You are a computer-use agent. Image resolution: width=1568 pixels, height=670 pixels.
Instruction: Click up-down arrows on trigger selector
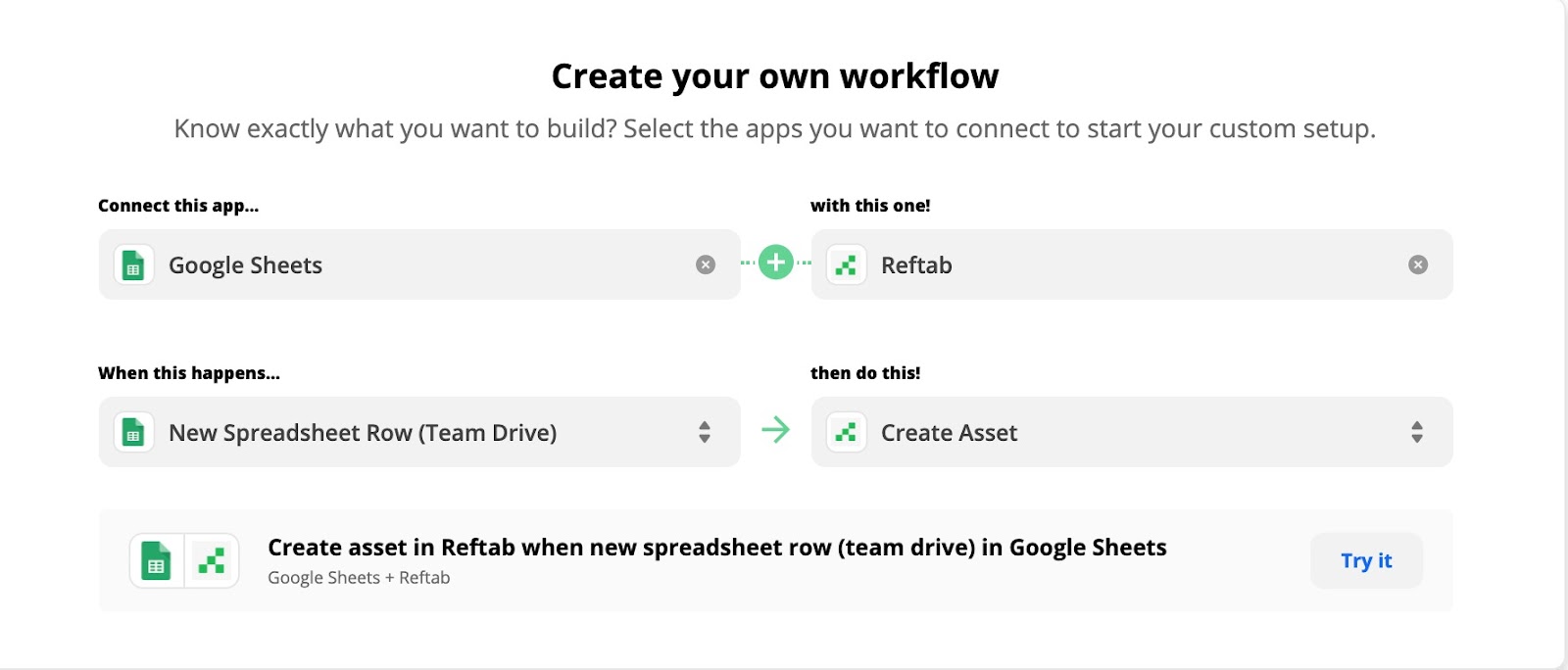click(x=705, y=432)
